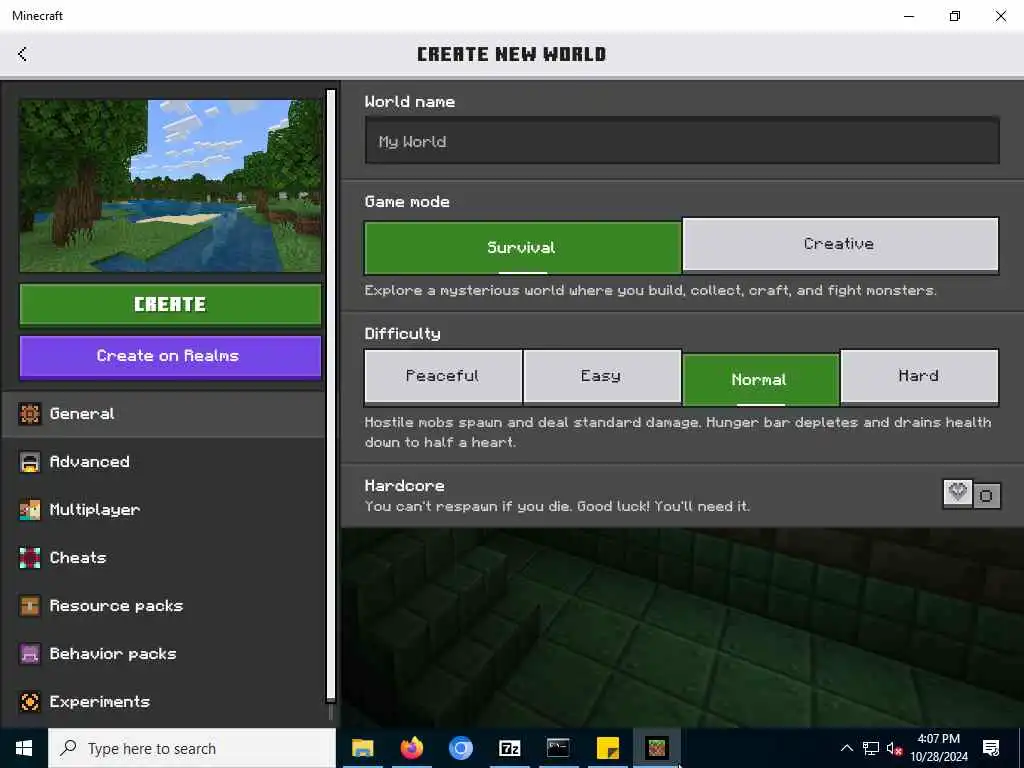
Task: Show hidden system tray icons
Action: click(846, 748)
